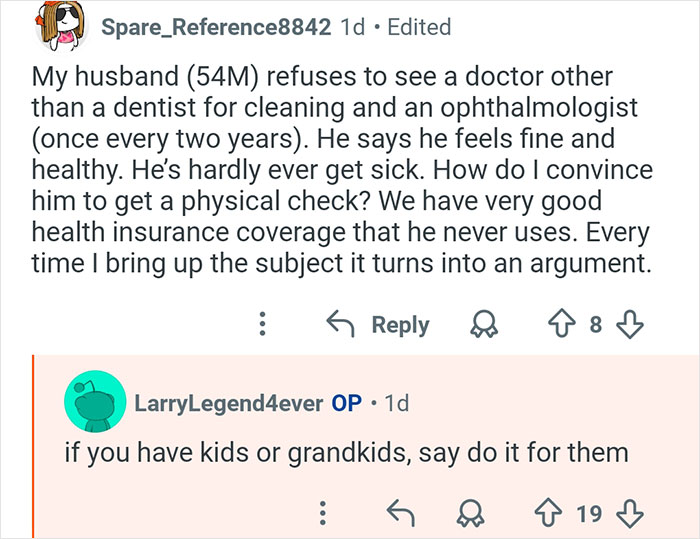Viewport: 700px width, 539px height.
Task: Click the OP badge label
Action: coord(346,404)
